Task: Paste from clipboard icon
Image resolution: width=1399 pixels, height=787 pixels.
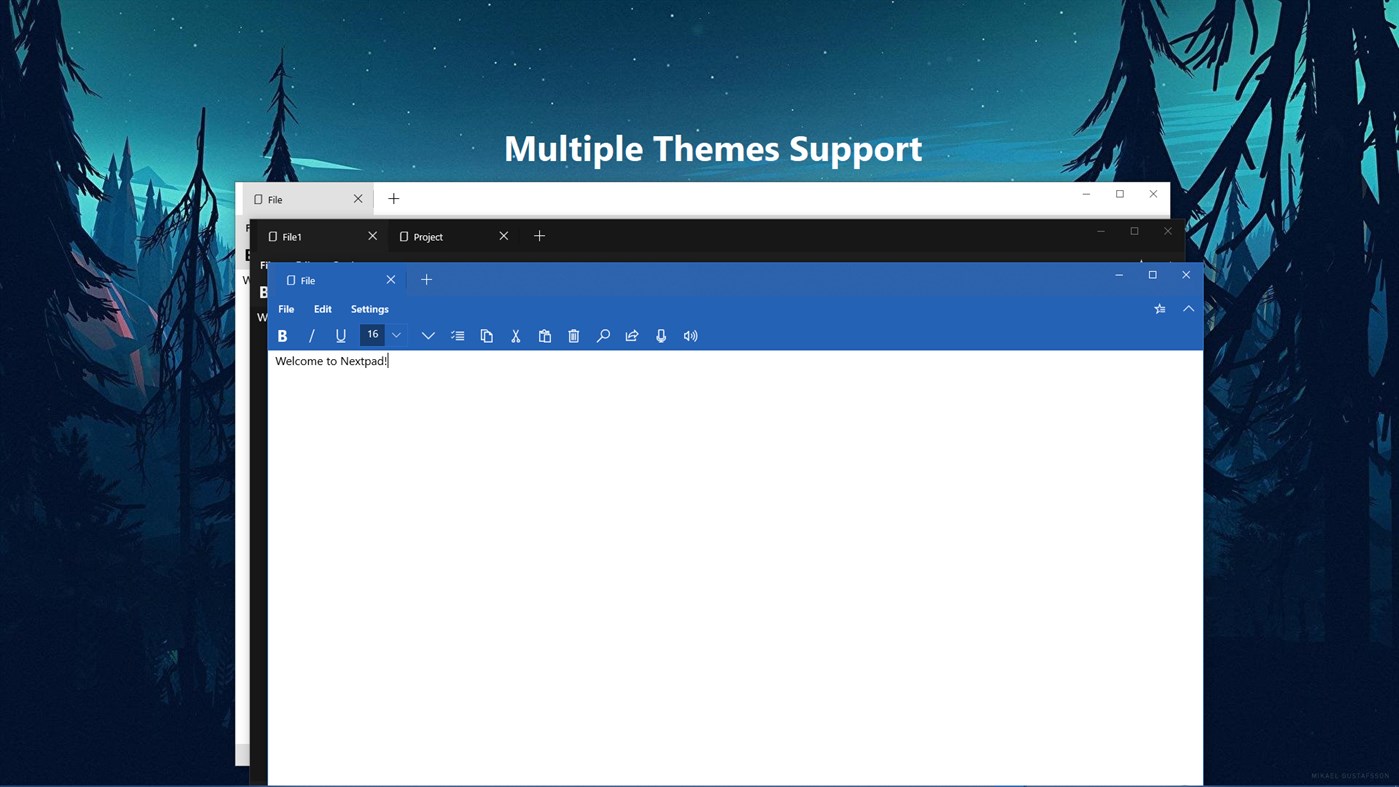Action: (x=544, y=335)
